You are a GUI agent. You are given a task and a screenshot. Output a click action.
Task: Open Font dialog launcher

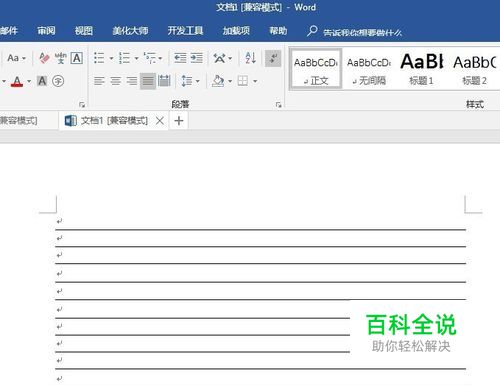click(82, 105)
